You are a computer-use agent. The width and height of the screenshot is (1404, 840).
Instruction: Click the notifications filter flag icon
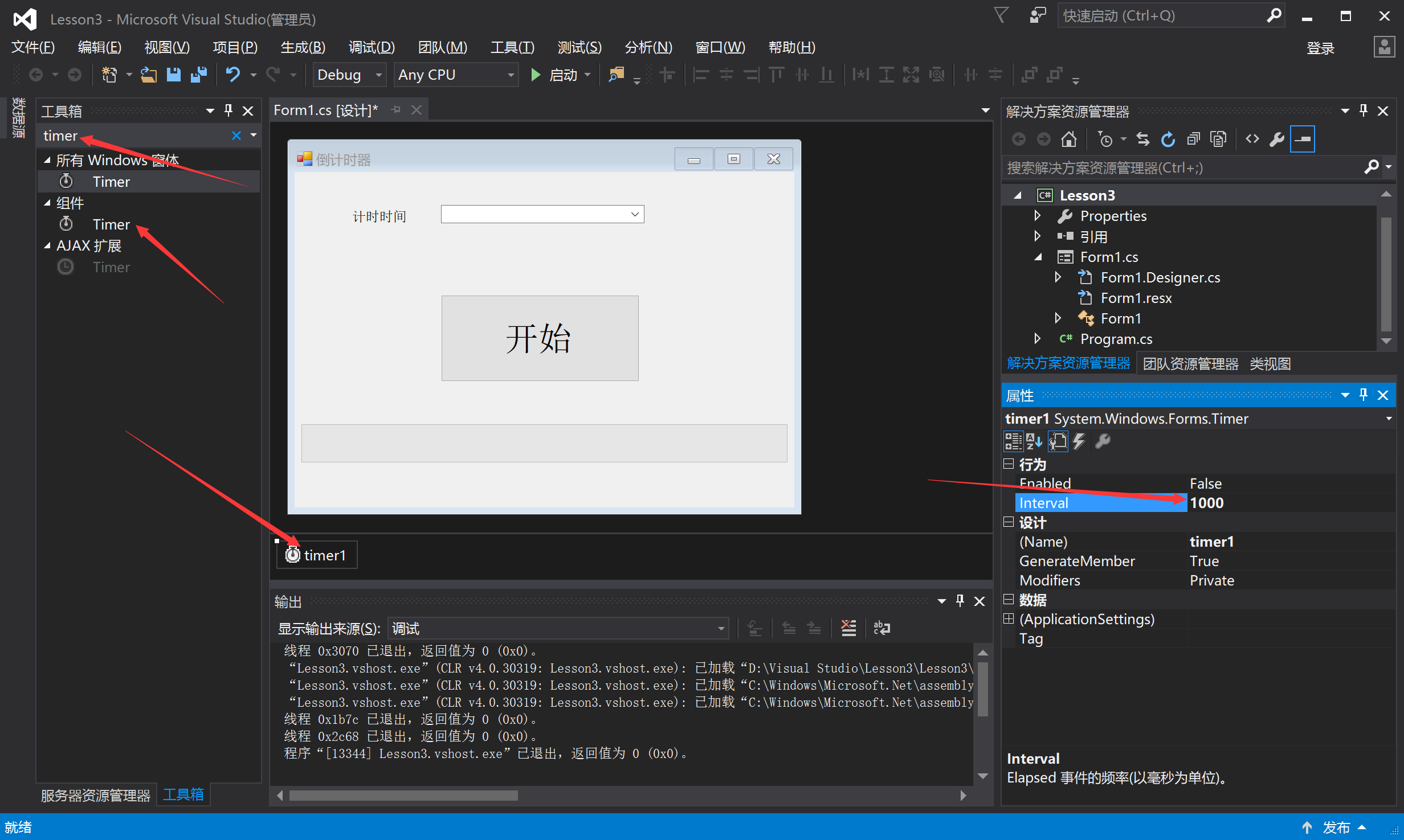(x=1001, y=15)
